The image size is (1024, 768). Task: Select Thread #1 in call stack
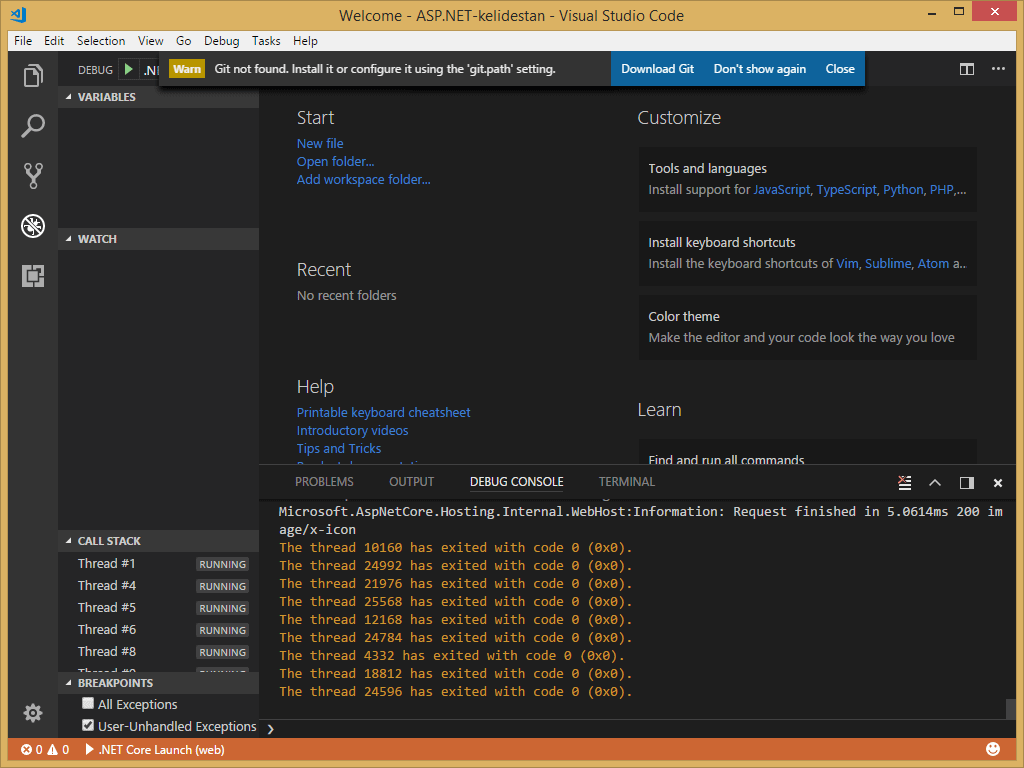point(159,564)
